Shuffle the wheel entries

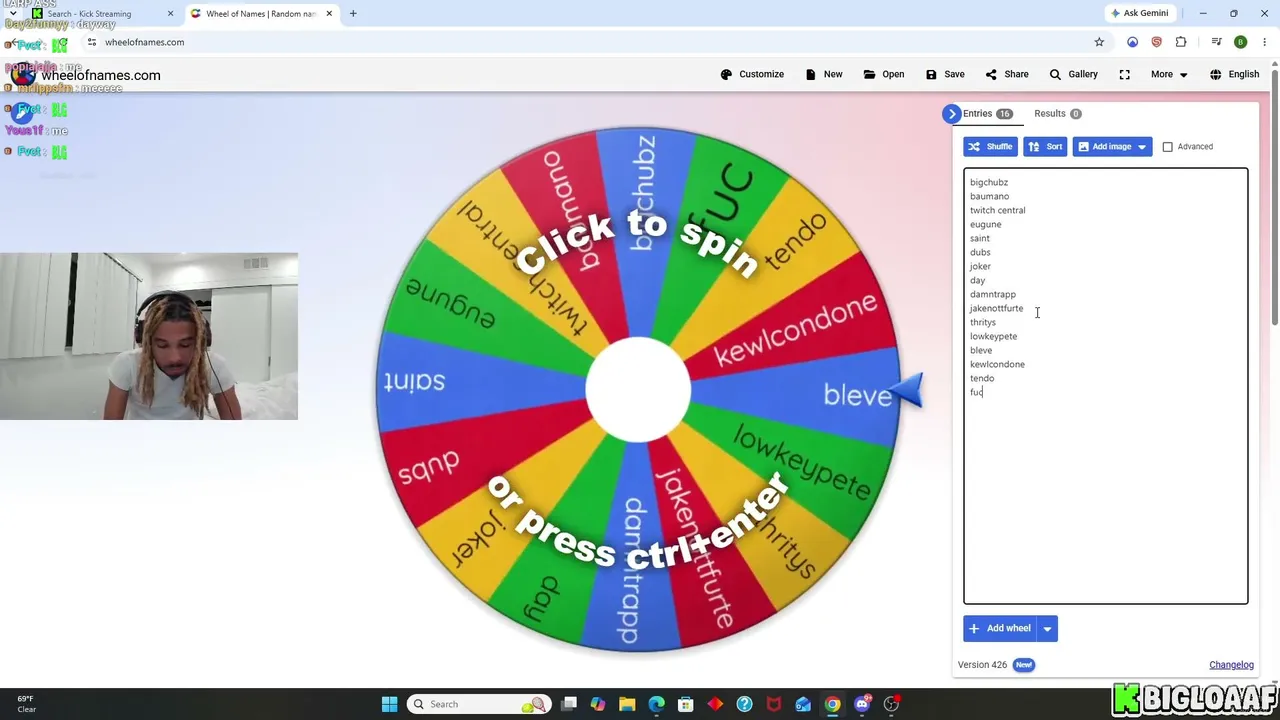[x=990, y=147]
